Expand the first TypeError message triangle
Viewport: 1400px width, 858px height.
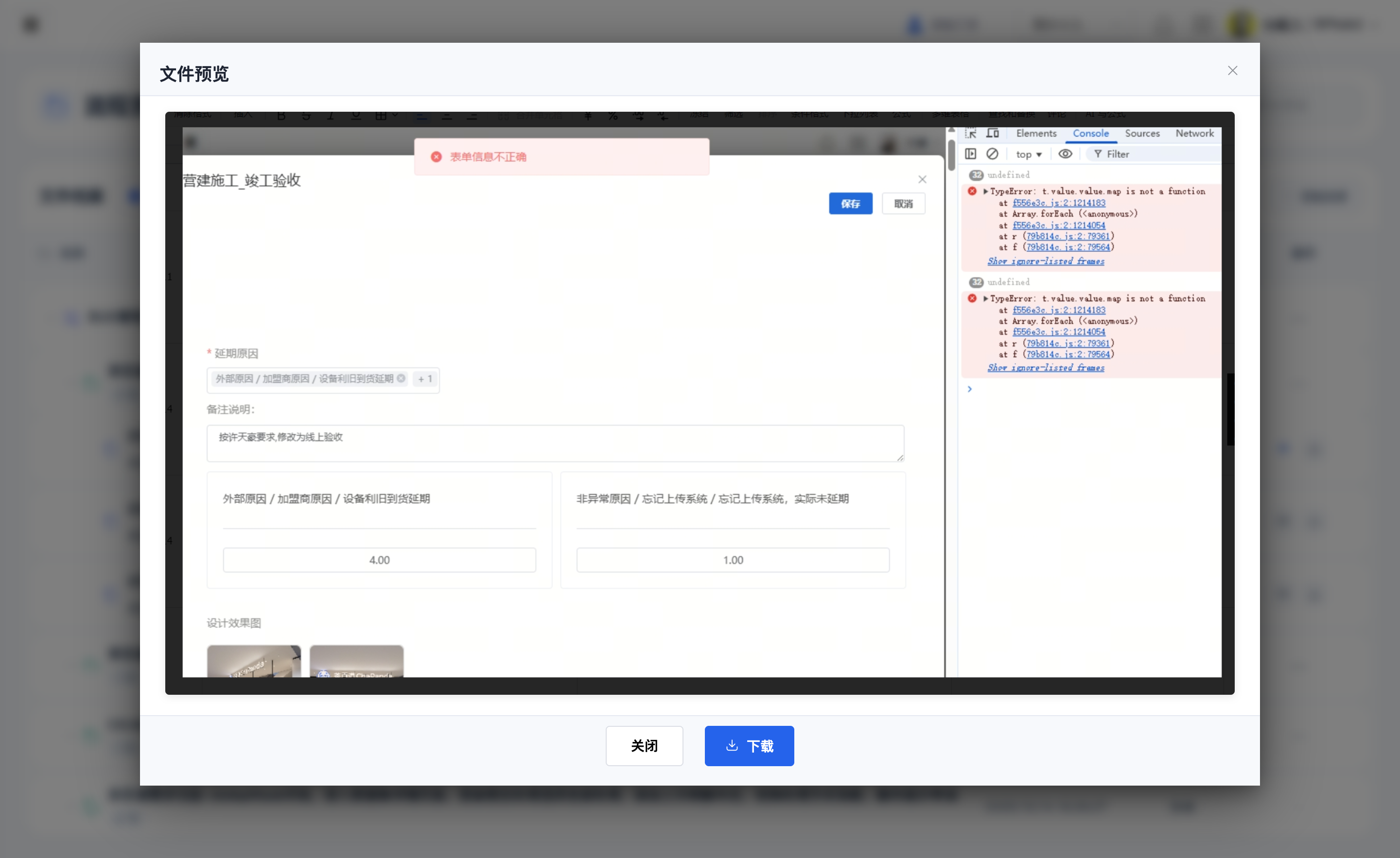[985, 191]
